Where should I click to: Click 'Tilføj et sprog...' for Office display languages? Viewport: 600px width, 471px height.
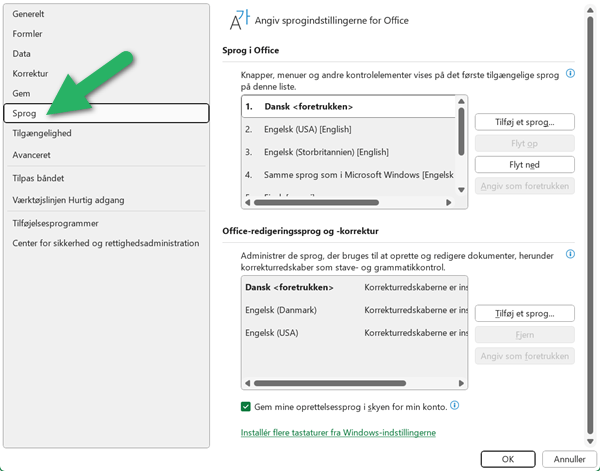524,122
